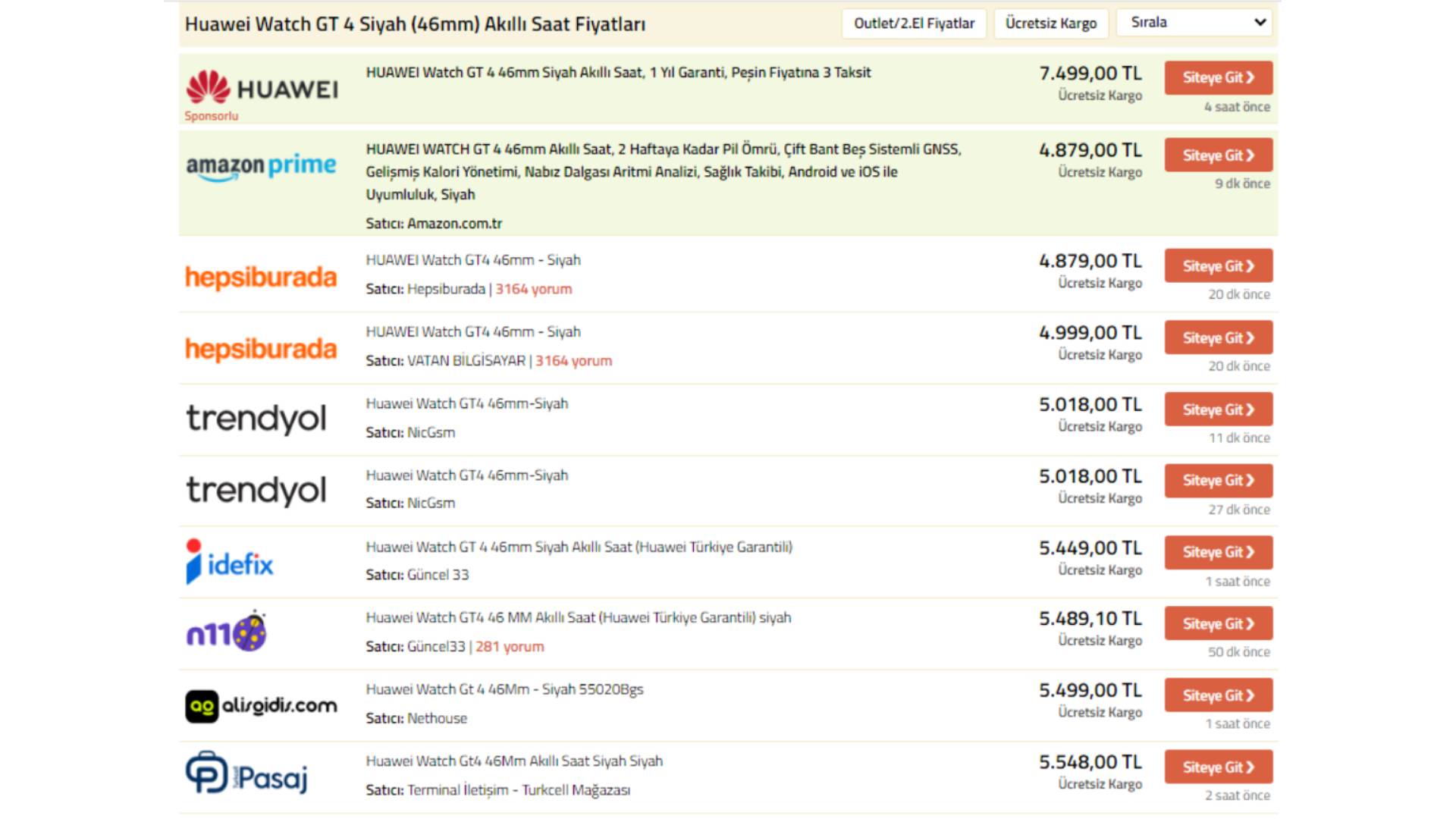Open the 281 yorum link for n11
Viewport: 1456px width, 819px height.
pyautogui.click(x=510, y=647)
